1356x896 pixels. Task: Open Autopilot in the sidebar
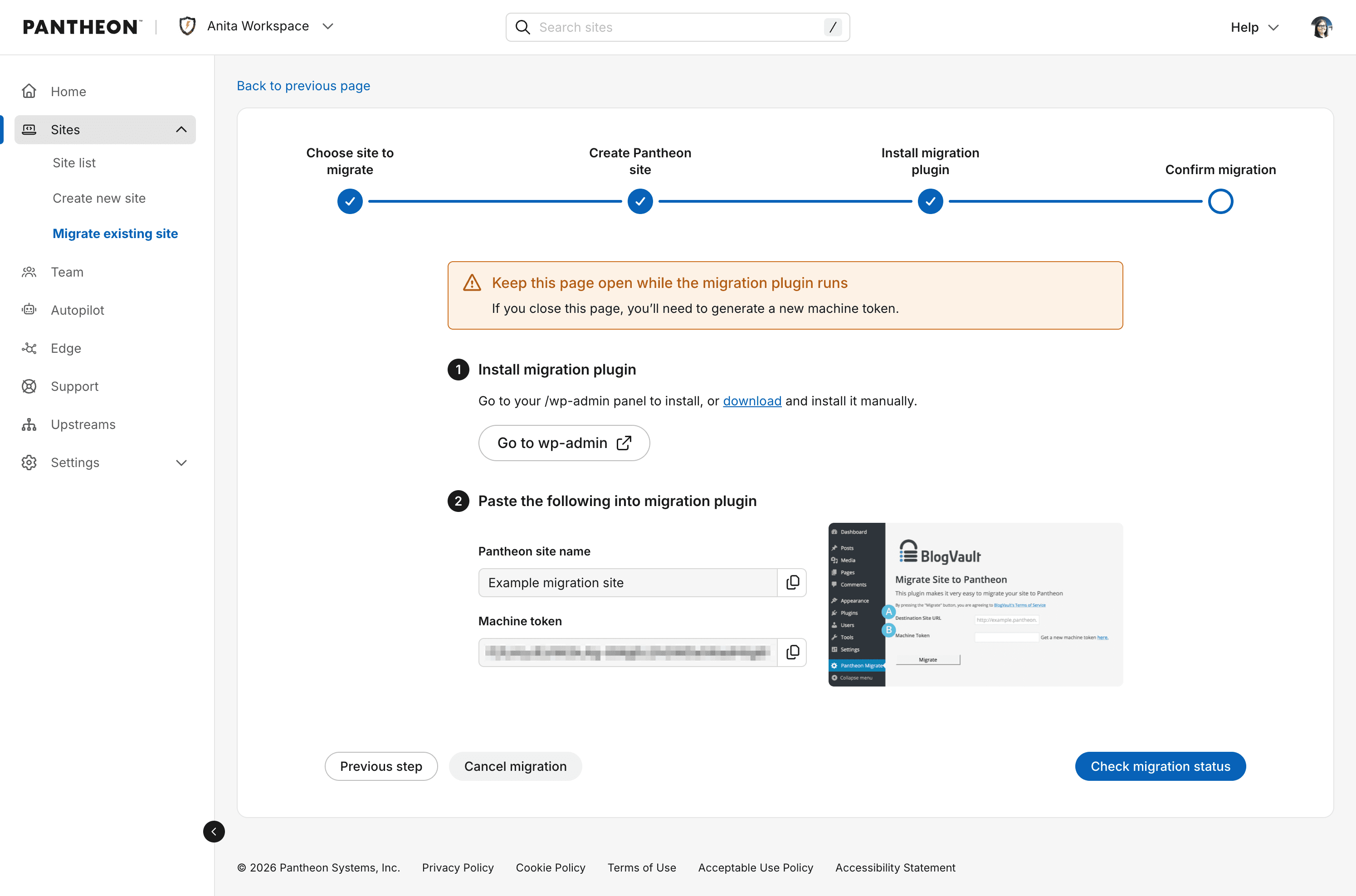[77, 310]
